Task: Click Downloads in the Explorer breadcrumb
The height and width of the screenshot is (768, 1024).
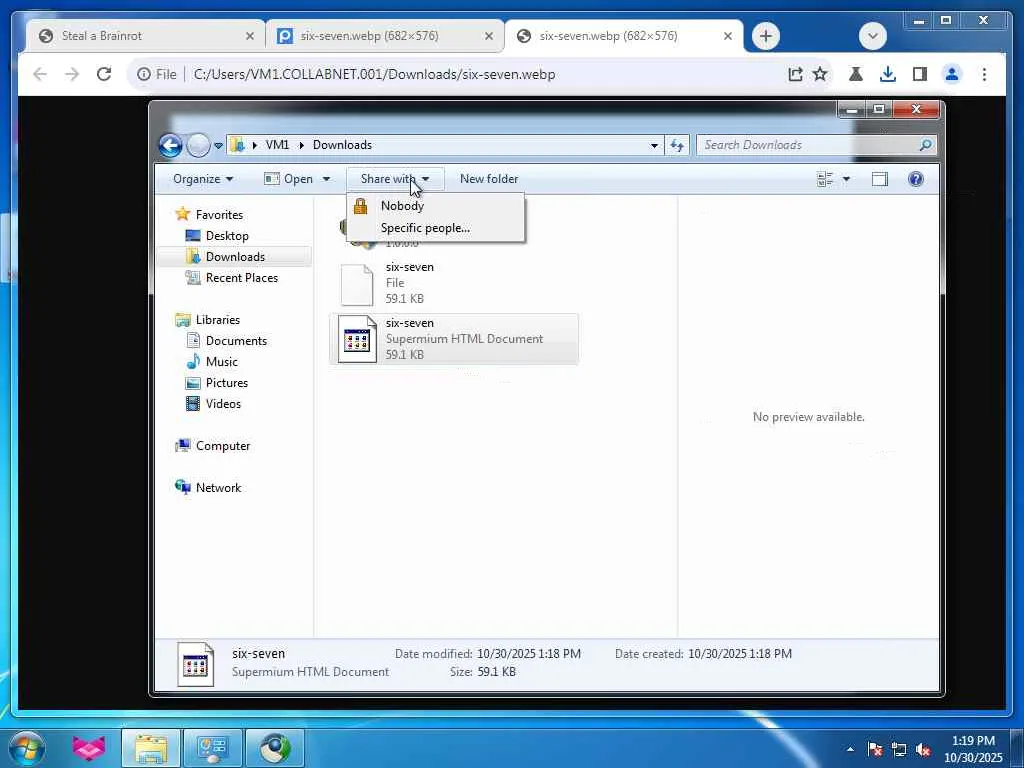Action: 342,145
